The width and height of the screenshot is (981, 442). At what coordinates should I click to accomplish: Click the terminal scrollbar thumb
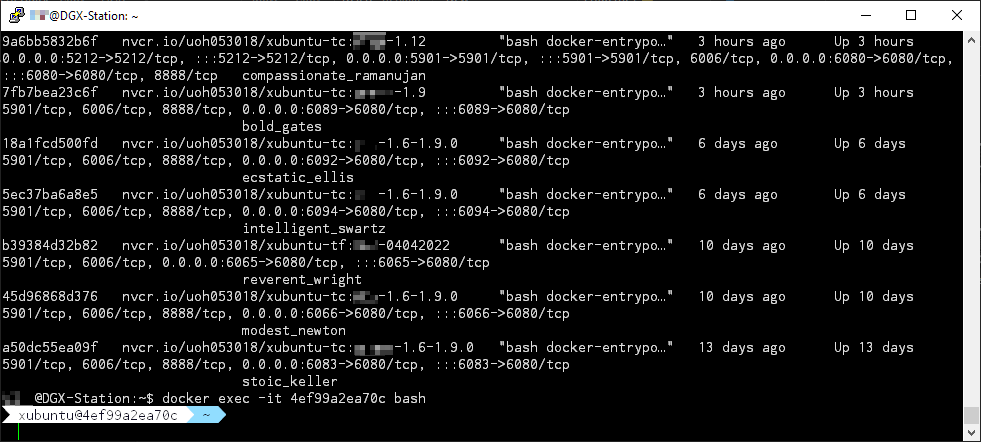[x=971, y=415]
